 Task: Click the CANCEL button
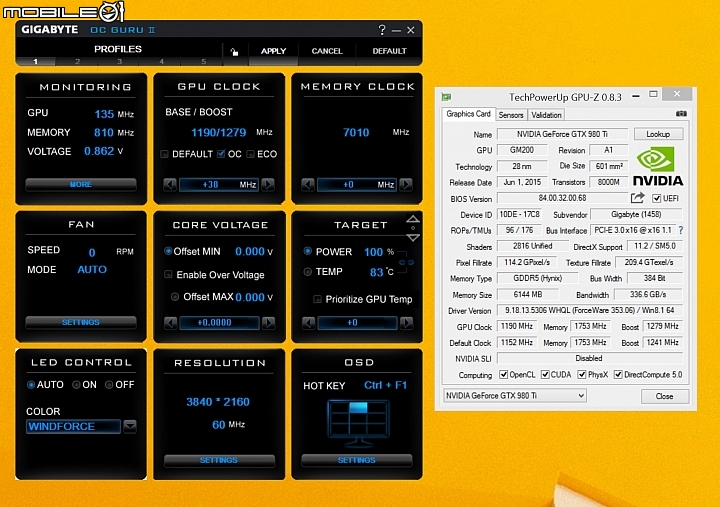point(327,51)
